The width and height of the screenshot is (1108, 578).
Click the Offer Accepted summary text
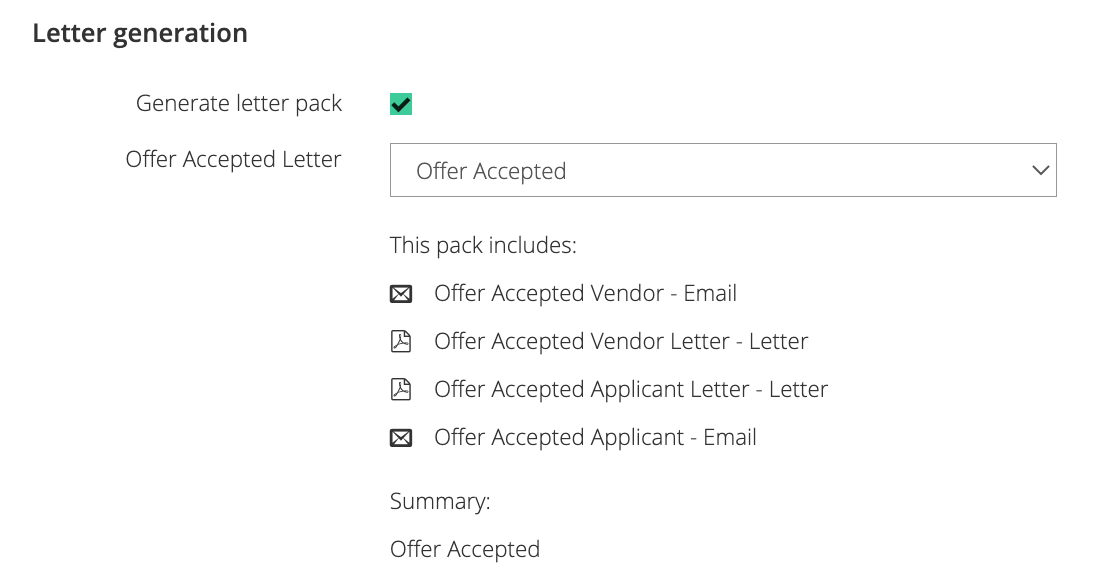pos(465,549)
